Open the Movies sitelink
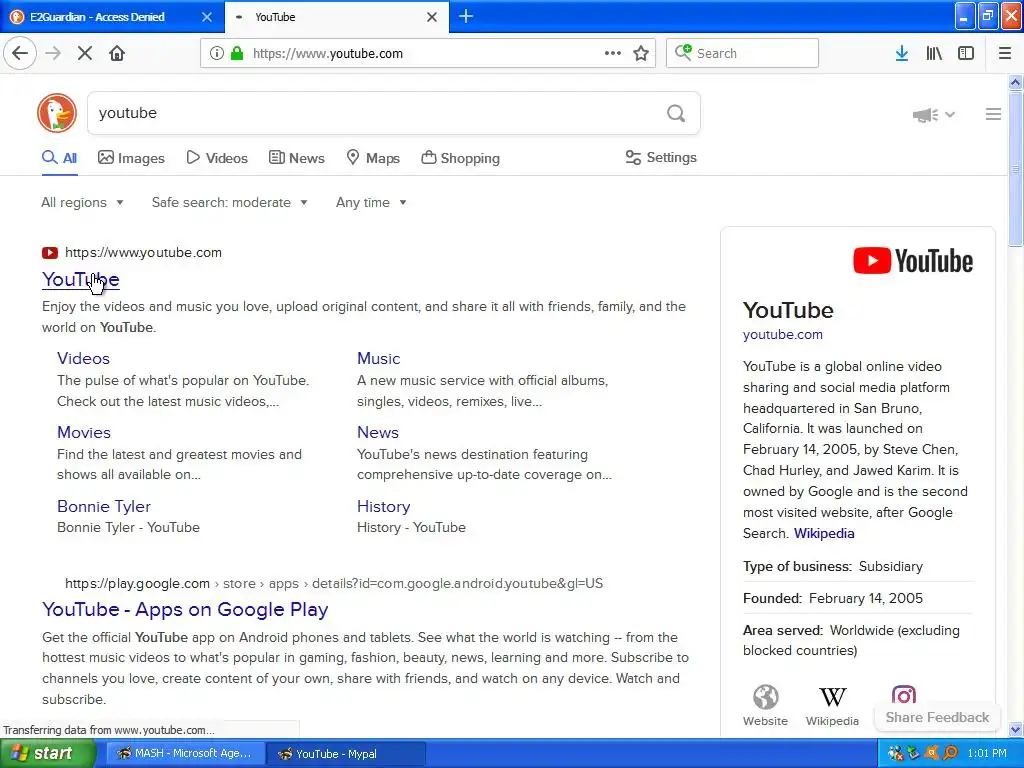The height and width of the screenshot is (768, 1024). point(84,432)
